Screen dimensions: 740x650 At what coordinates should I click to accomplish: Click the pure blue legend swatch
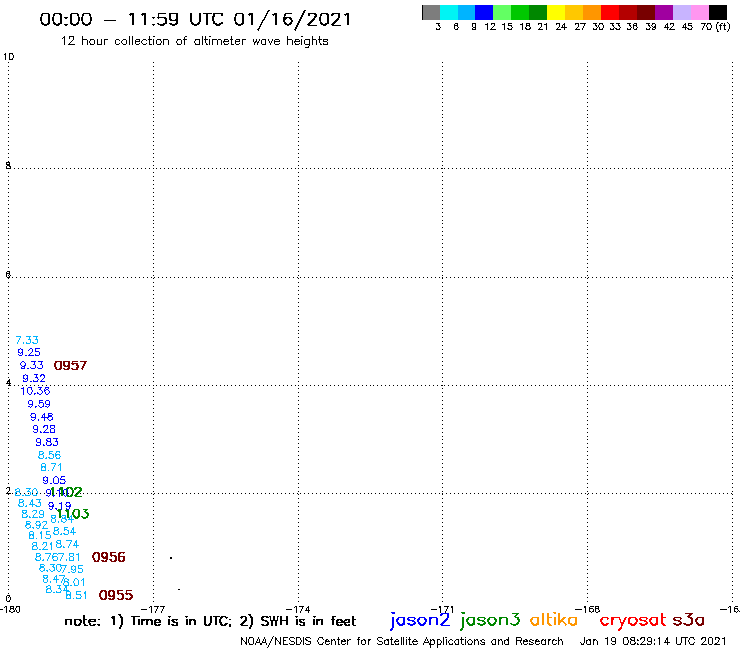tap(484, 12)
